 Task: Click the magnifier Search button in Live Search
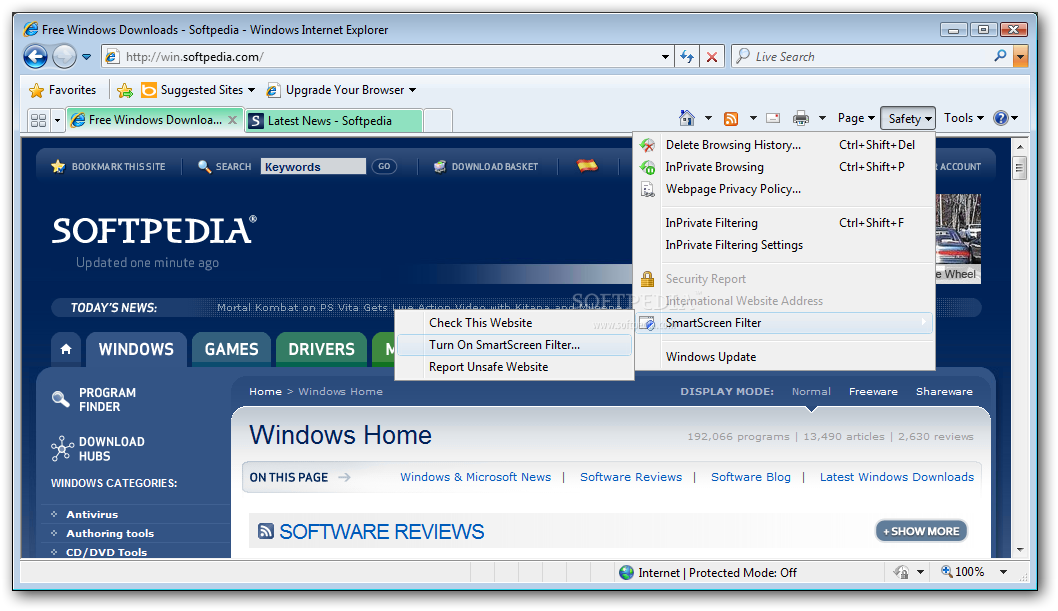1000,56
